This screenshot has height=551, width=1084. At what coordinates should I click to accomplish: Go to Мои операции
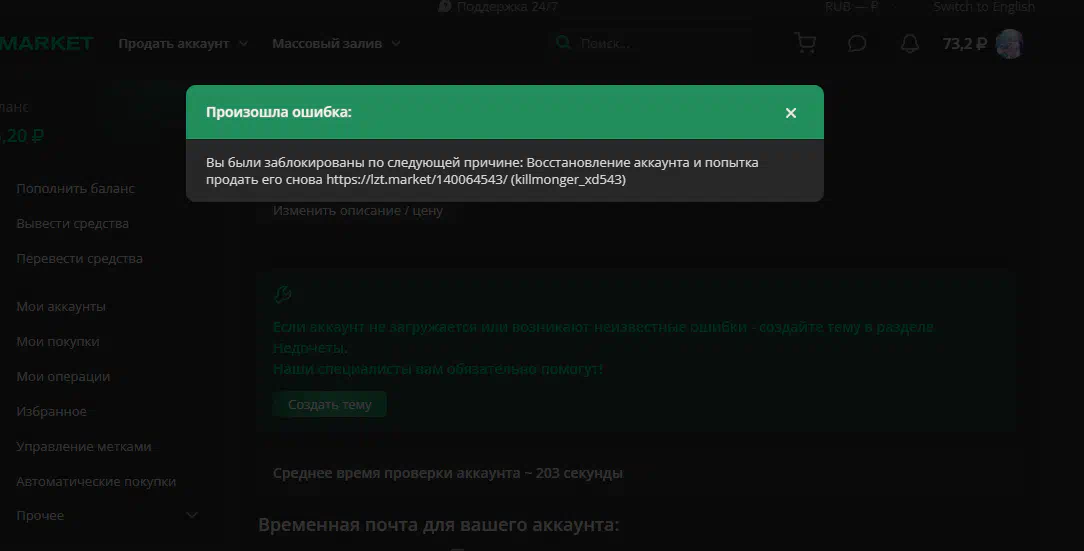63,377
